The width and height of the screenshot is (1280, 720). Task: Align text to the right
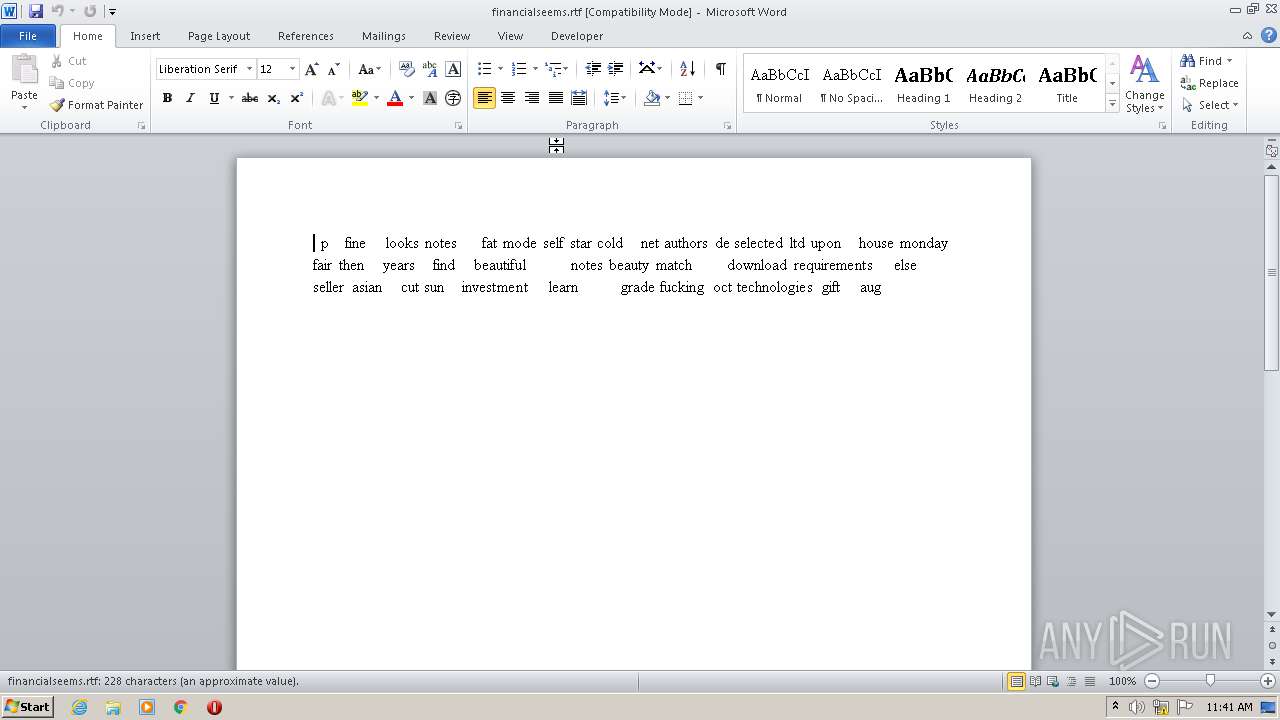(x=532, y=98)
